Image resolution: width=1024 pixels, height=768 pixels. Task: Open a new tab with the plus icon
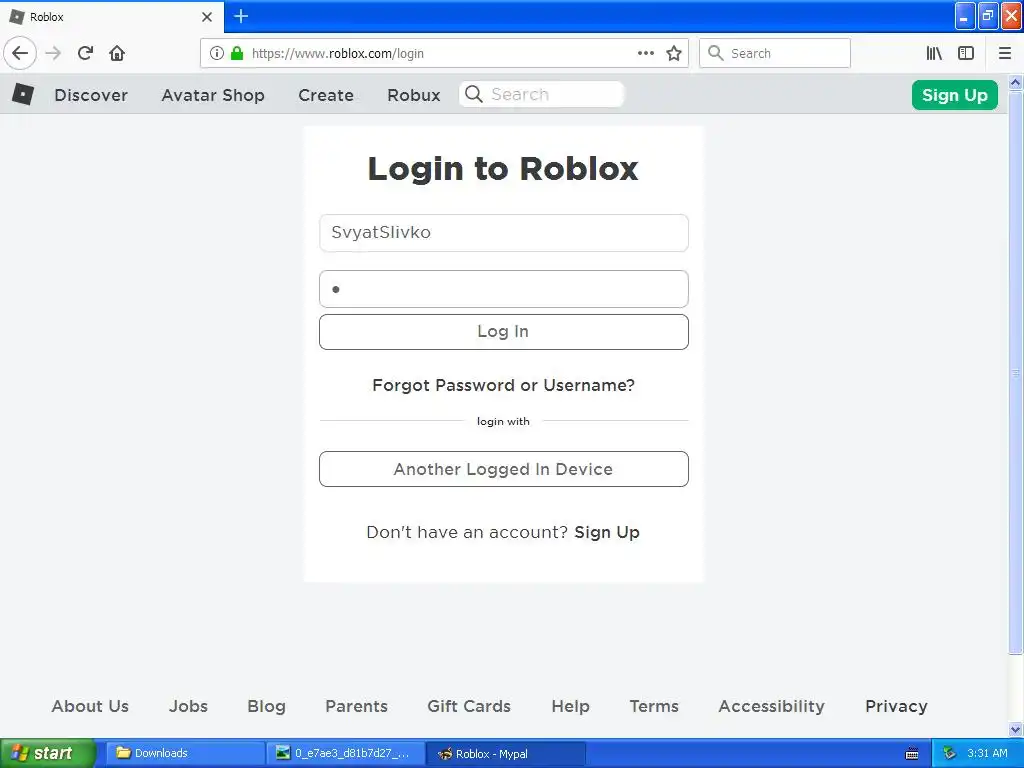(241, 16)
